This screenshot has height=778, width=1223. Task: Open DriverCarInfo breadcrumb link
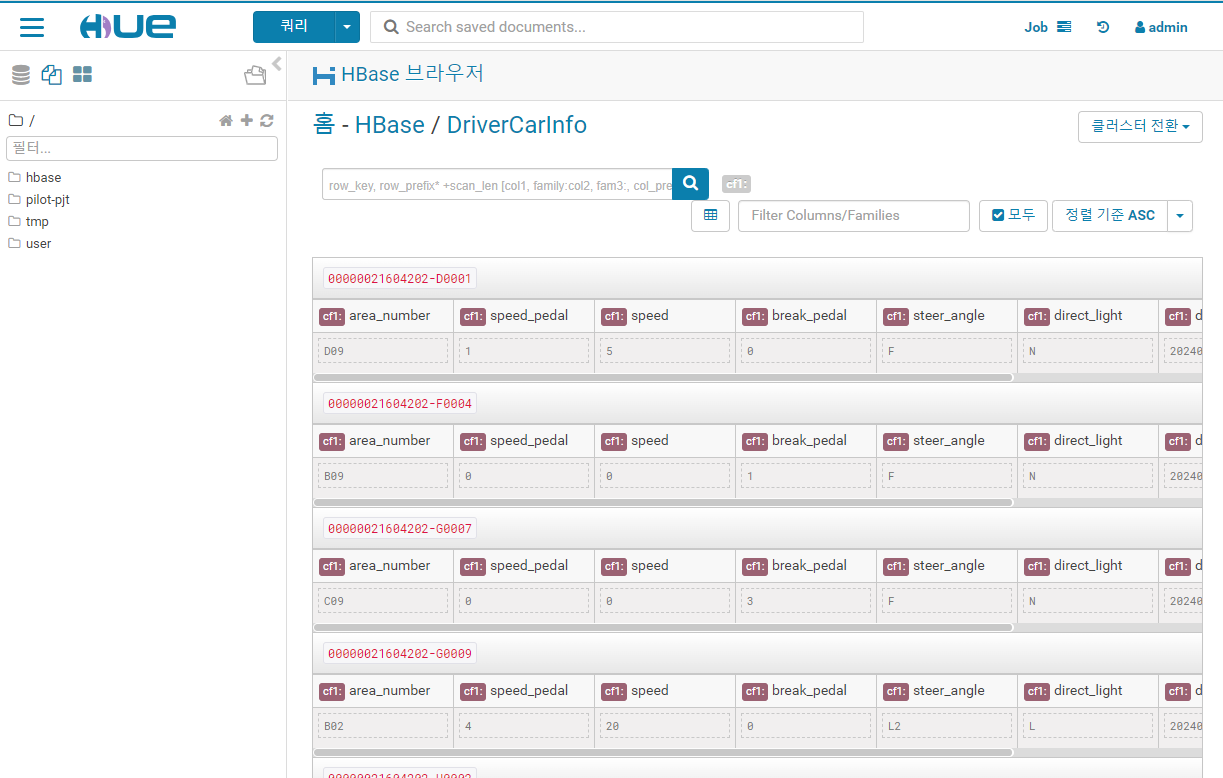point(517,125)
